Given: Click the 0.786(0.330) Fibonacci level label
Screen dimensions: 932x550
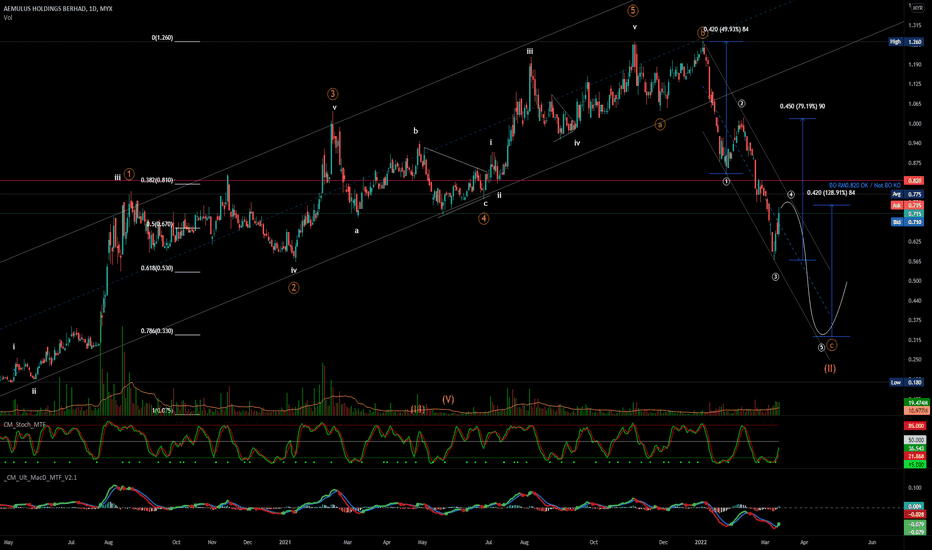Looking at the screenshot, I should [x=157, y=331].
